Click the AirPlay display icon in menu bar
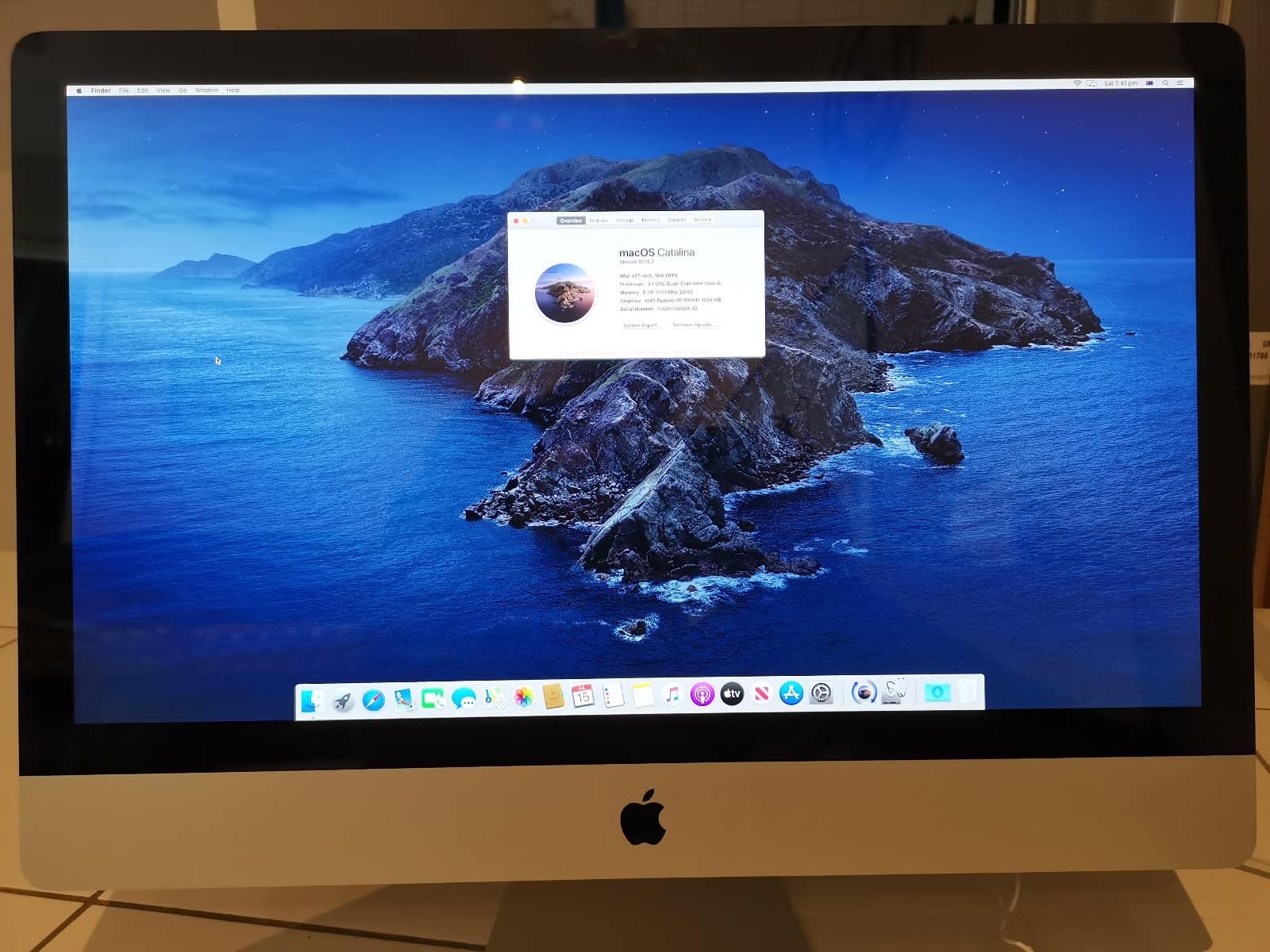The height and width of the screenshot is (952, 1270). point(1091,83)
